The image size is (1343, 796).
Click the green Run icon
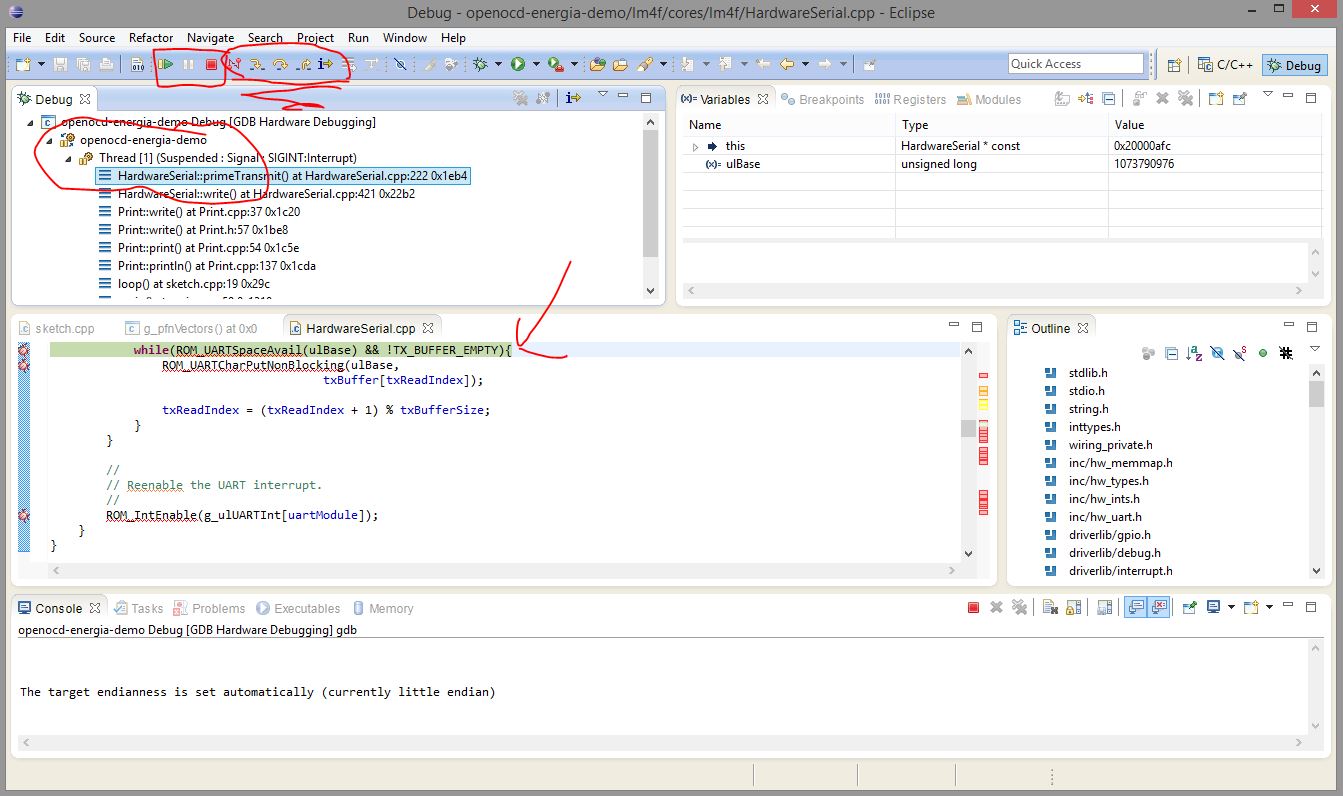coord(517,64)
